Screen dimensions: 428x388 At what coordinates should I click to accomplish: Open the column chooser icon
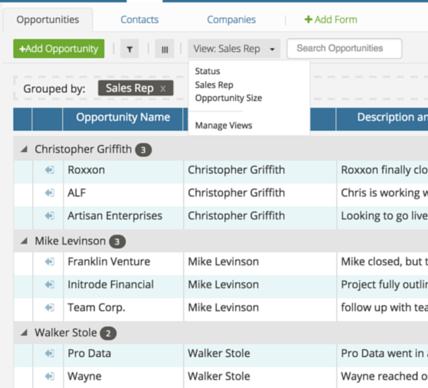(x=165, y=49)
